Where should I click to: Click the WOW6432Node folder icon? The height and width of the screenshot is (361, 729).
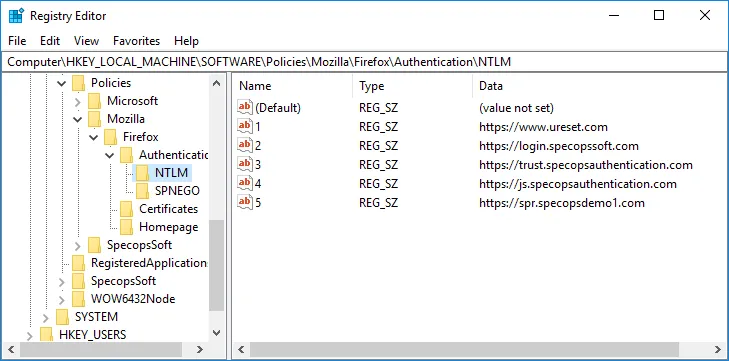[79, 299]
